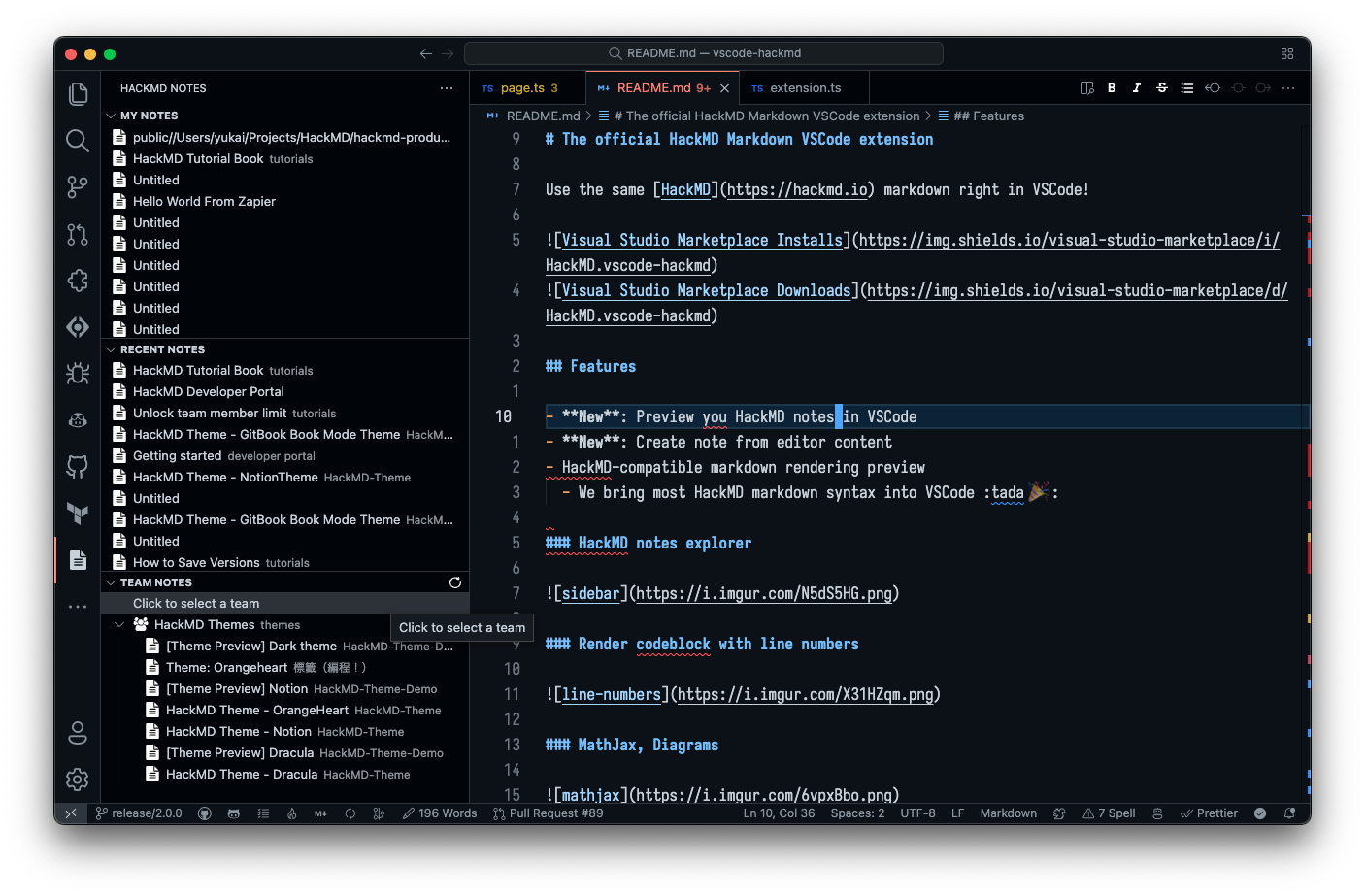Screen dimensions: 1365x896
Task: Click the navigate back arrow
Action: click(425, 53)
